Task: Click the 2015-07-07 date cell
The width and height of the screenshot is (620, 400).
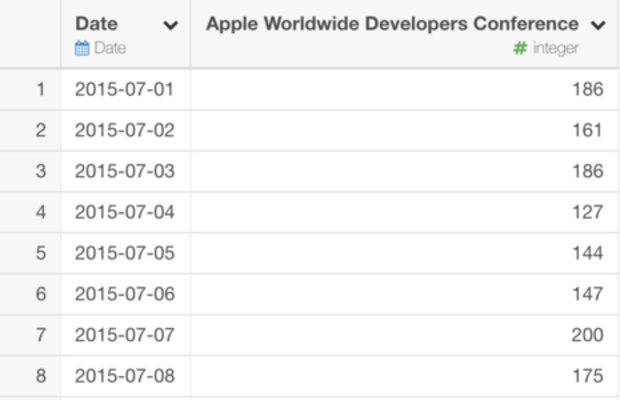Action: coord(125,335)
